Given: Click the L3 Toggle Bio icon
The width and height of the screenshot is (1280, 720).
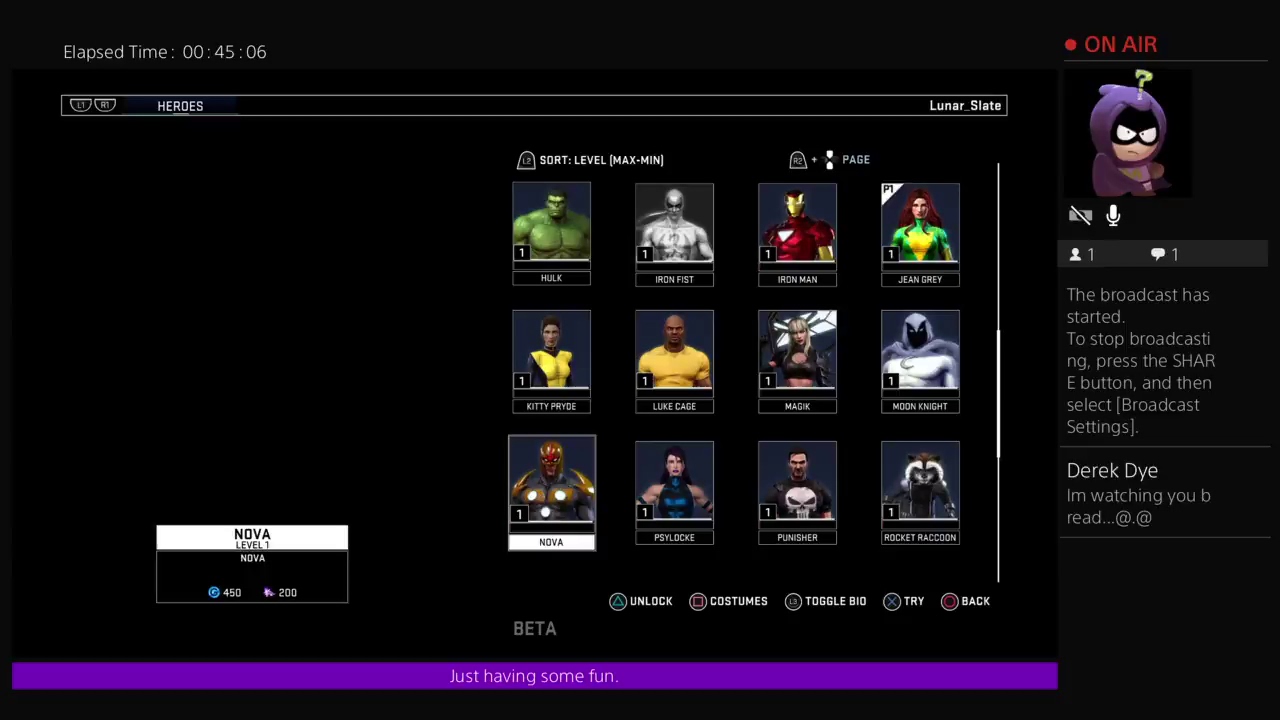Looking at the screenshot, I should (793, 601).
